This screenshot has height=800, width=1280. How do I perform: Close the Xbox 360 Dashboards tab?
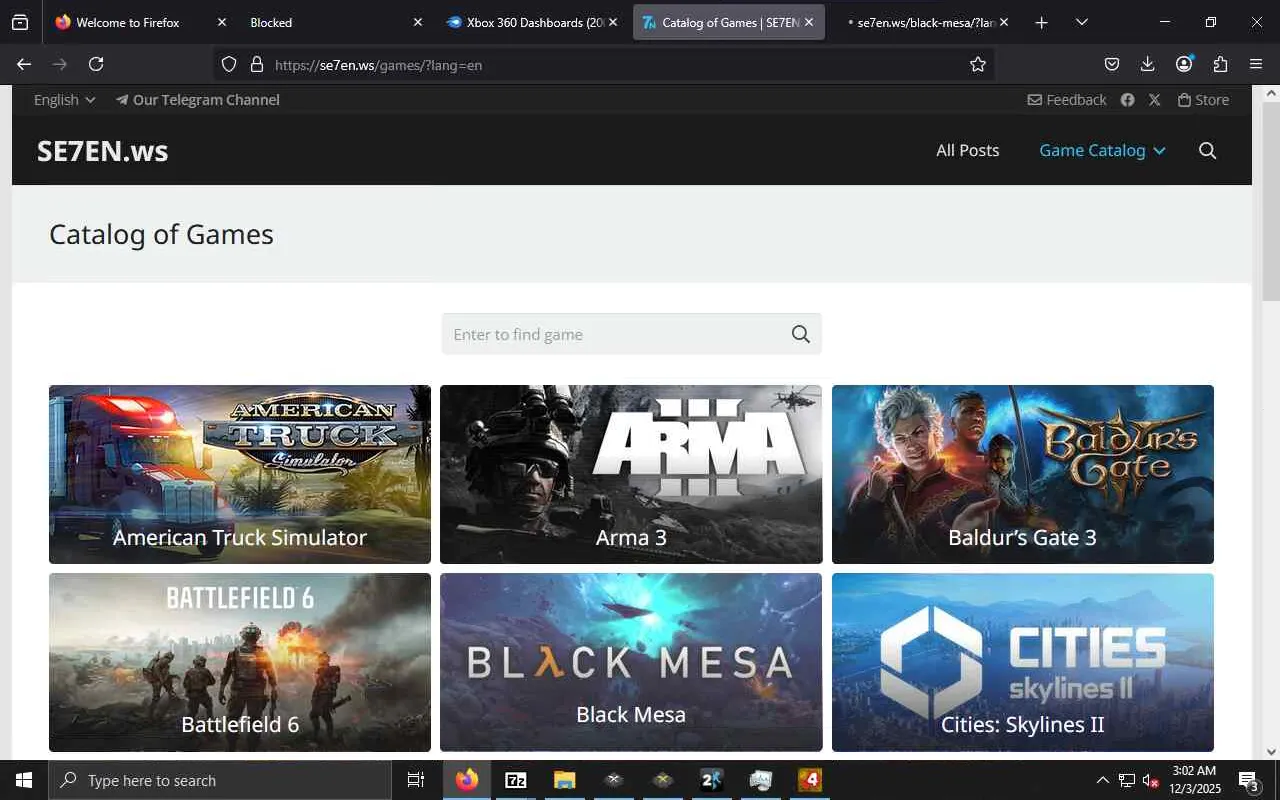coord(613,22)
